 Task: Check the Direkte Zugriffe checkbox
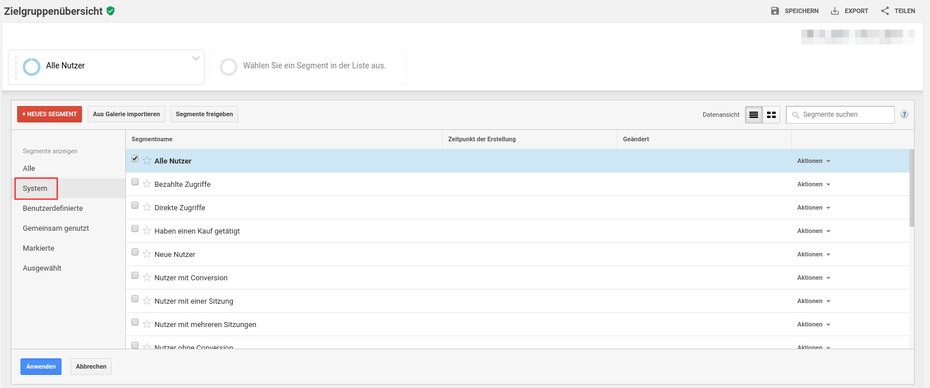(135, 206)
